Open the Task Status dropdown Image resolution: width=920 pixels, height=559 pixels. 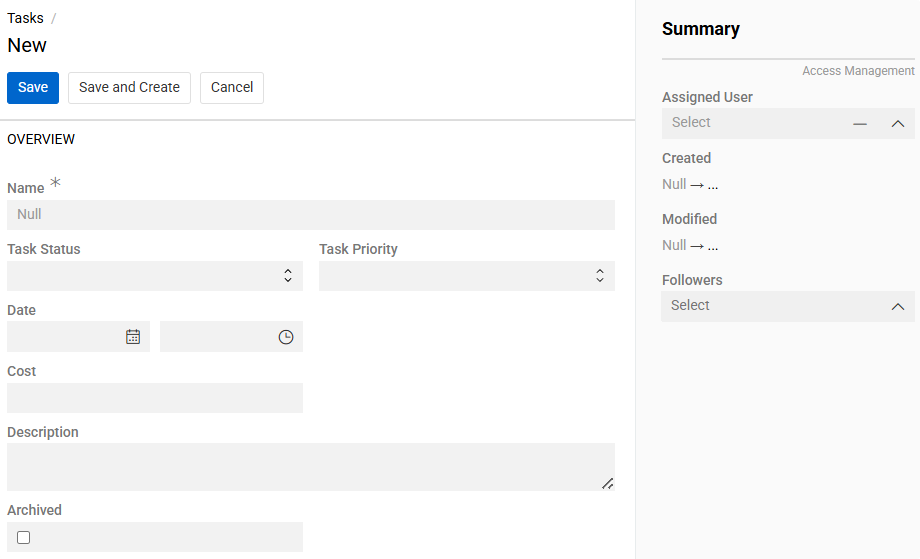[155, 276]
